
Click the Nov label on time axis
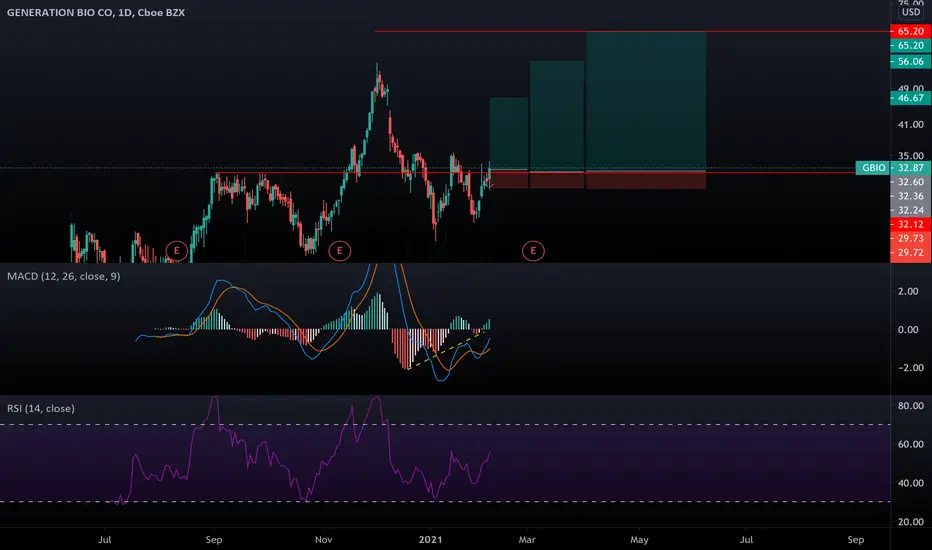point(323,540)
